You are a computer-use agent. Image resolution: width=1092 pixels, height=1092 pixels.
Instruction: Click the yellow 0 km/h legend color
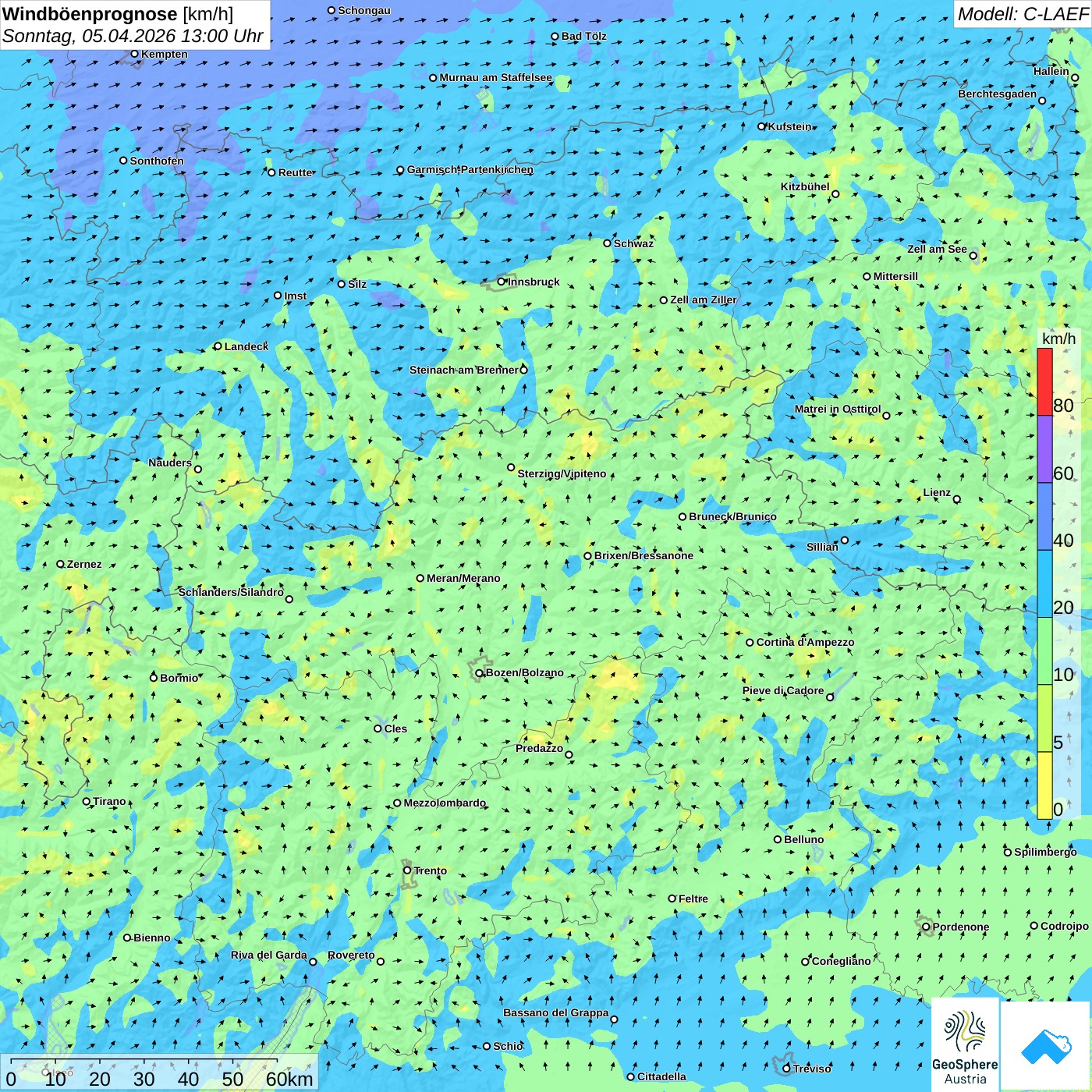coord(1044,785)
